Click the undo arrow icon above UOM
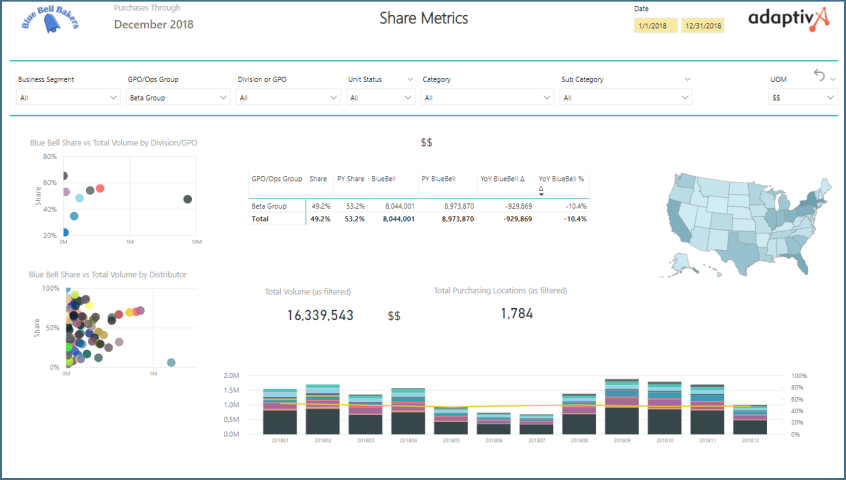 (x=820, y=76)
